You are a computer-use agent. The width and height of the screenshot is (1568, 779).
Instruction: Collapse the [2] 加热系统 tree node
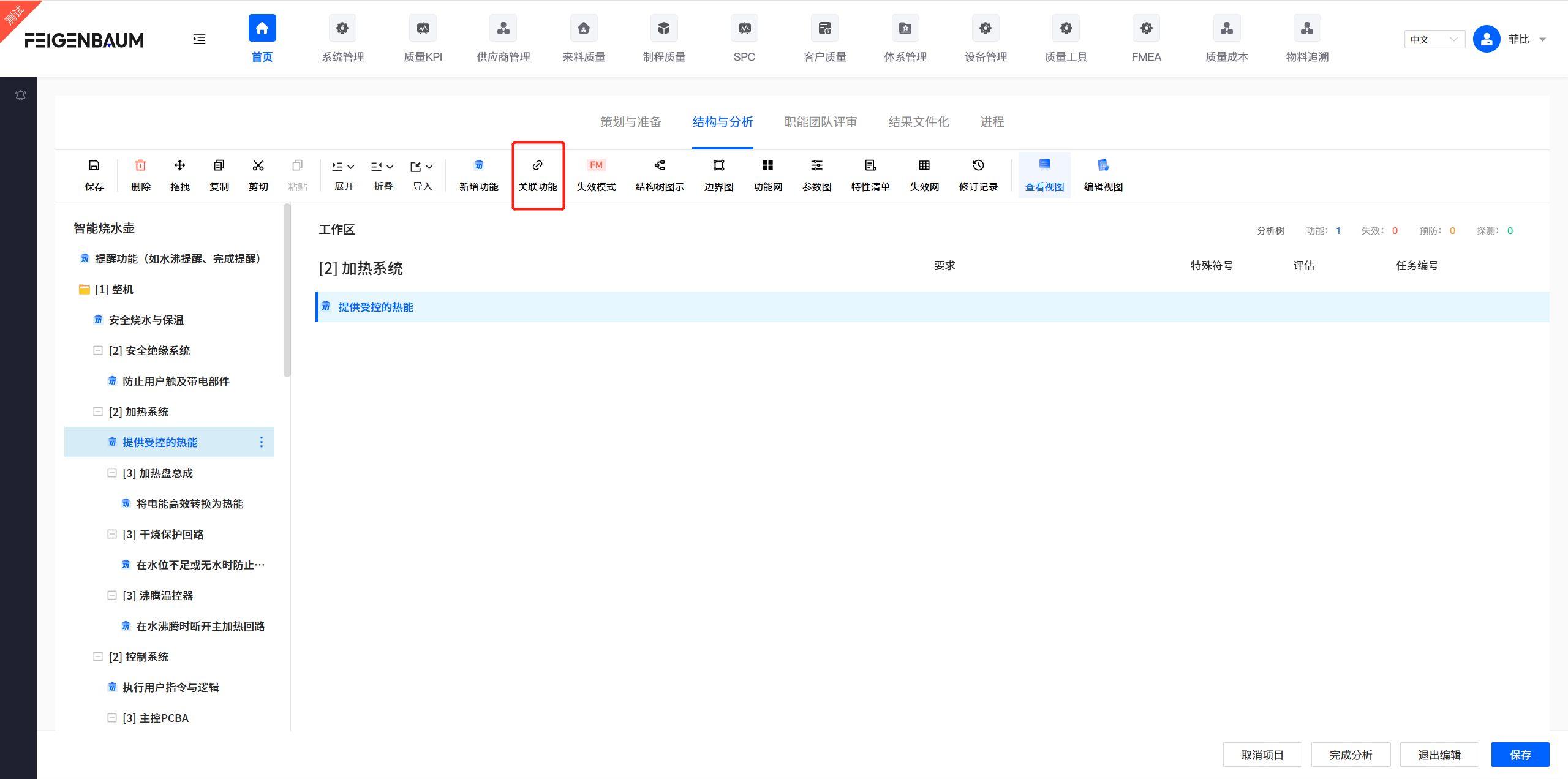(x=98, y=412)
